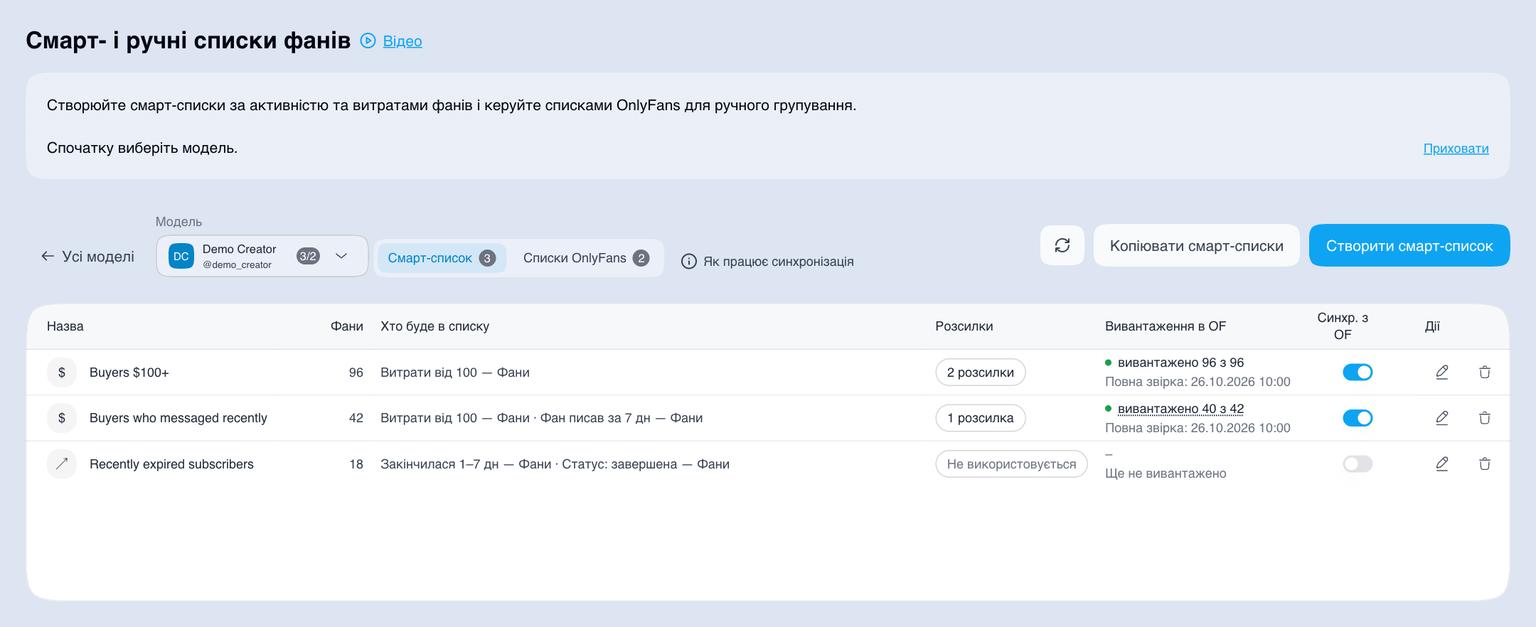Click Витрати від 100 — Фани criteria of Buyers $100+
1536x627 pixels.
point(455,372)
